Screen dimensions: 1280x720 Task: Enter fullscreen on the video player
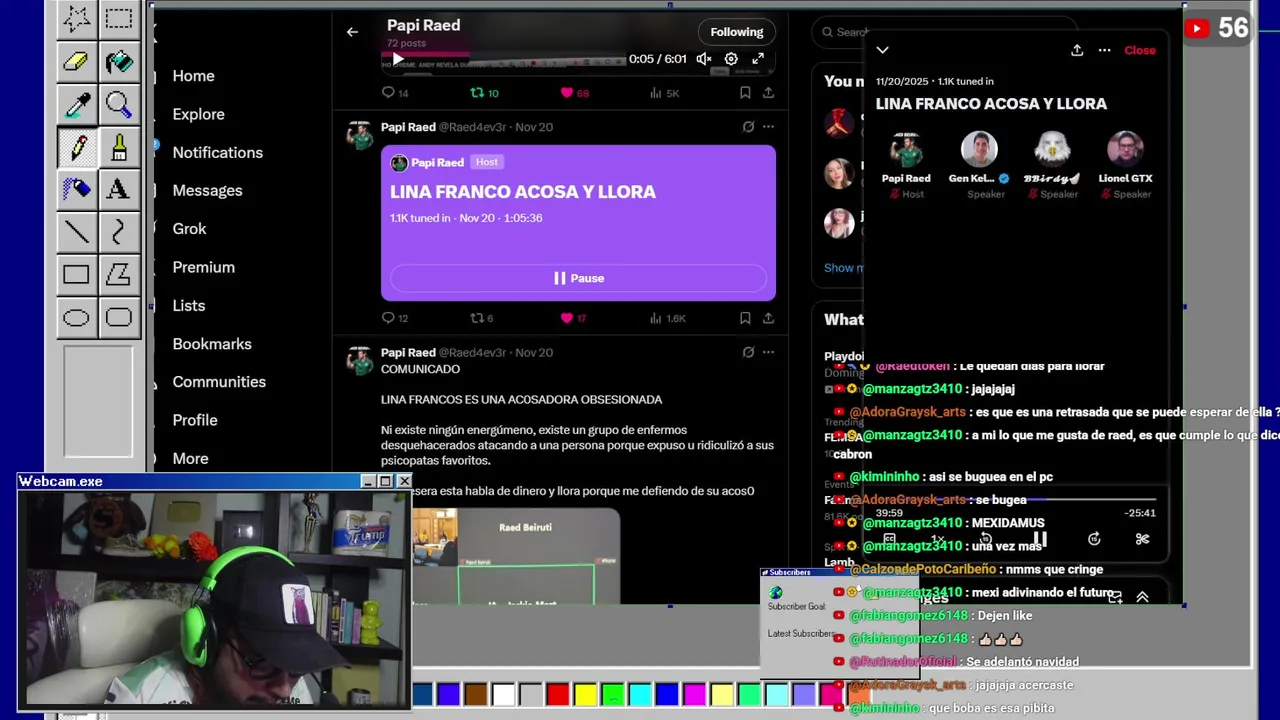click(x=758, y=59)
